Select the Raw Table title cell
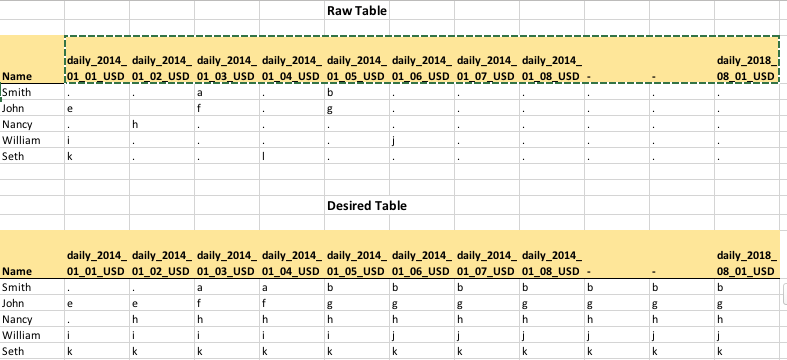The width and height of the screenshot is (787, 360). point(357,11)
